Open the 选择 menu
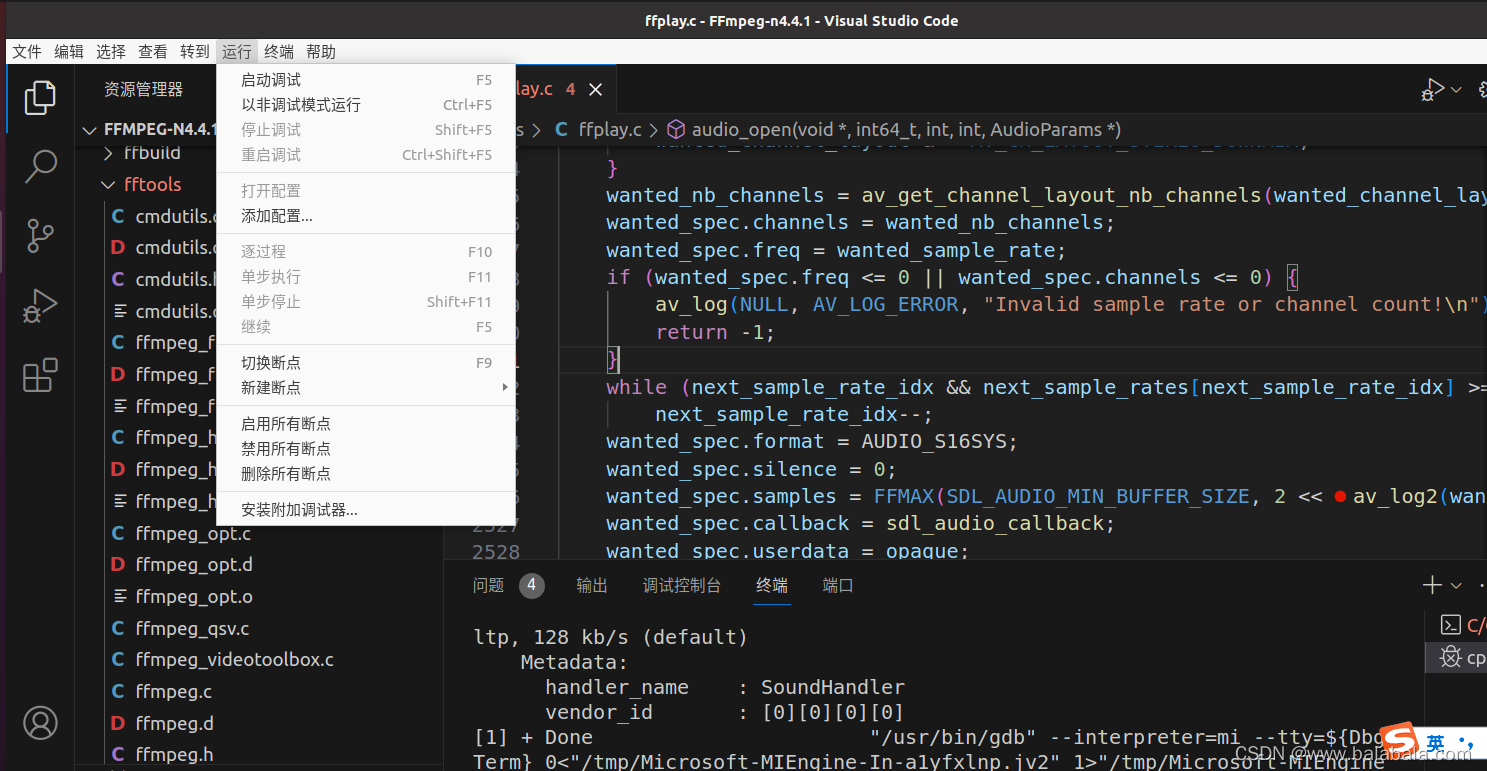This screenshot has width=1487, height=771. click(111, 52)
